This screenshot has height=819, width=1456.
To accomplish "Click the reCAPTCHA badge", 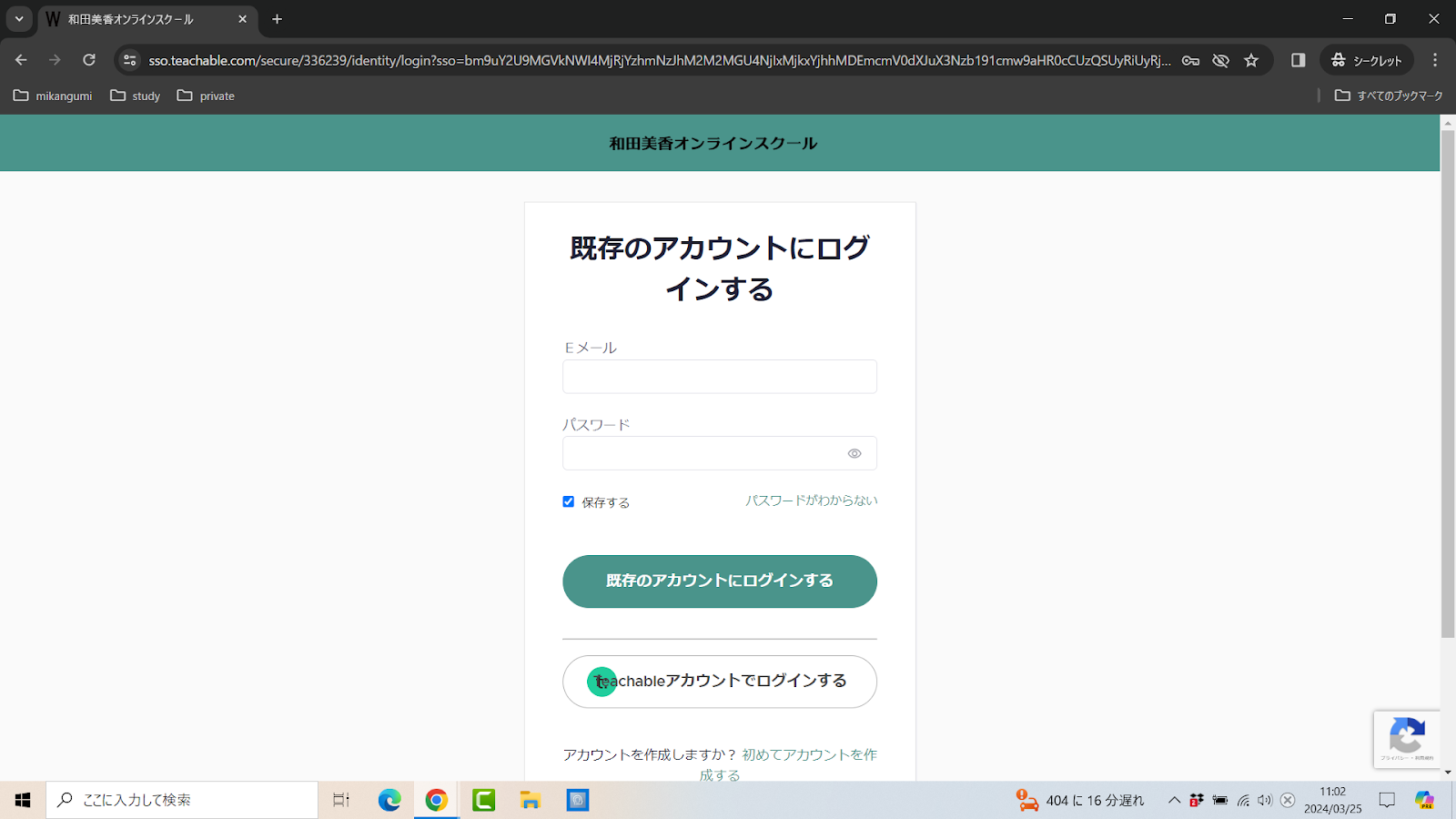I will pos(1407,739).
